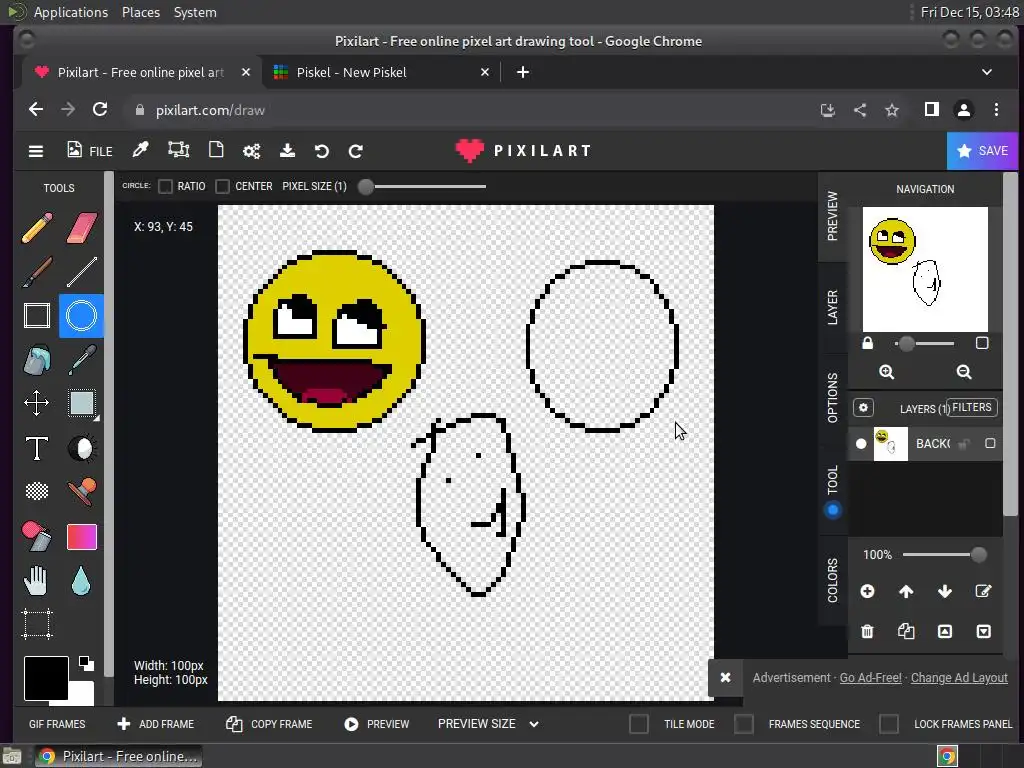Click the new drawing page icon
This screenshot has height=768, width=1024.
click(216, 150)
